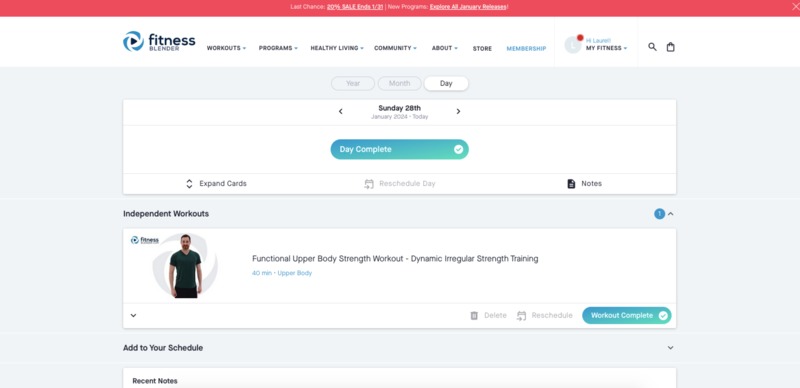Go to previous day arrow
The image size is (800, 388).
[341, 111]
